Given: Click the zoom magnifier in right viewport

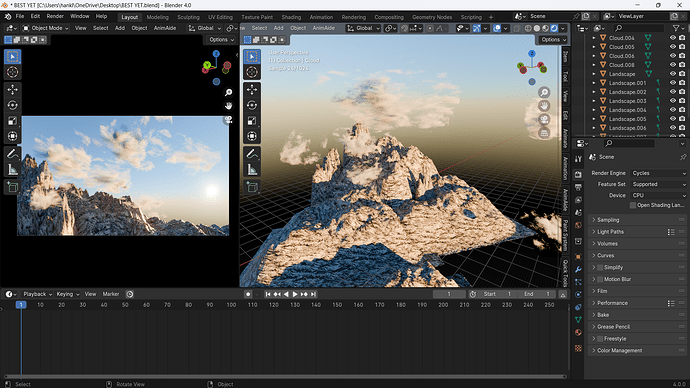Looking at the screenshot, I should pyautogui.click(x=544, y=92).
